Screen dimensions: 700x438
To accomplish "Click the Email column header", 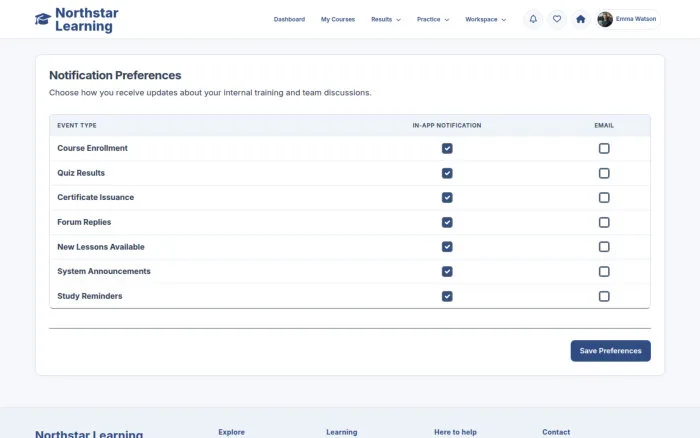I will (x=604, y=125).
